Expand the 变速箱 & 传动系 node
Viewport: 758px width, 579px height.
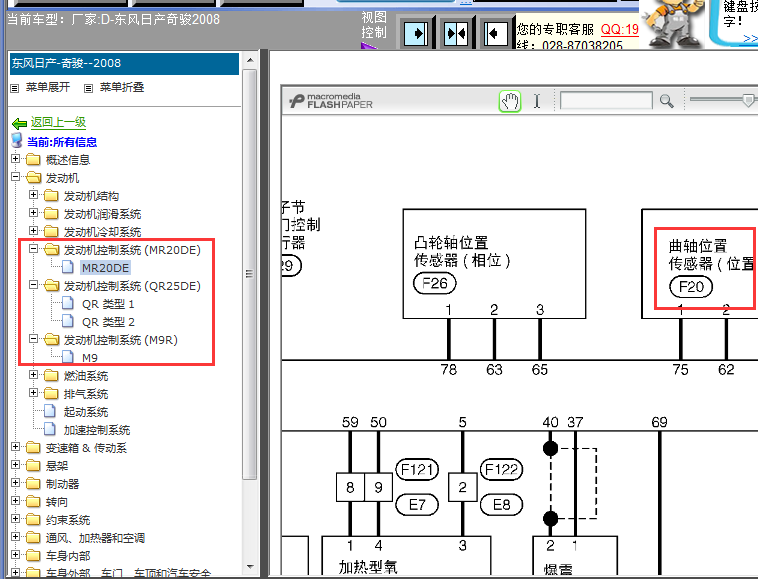[x=15, y=447]
